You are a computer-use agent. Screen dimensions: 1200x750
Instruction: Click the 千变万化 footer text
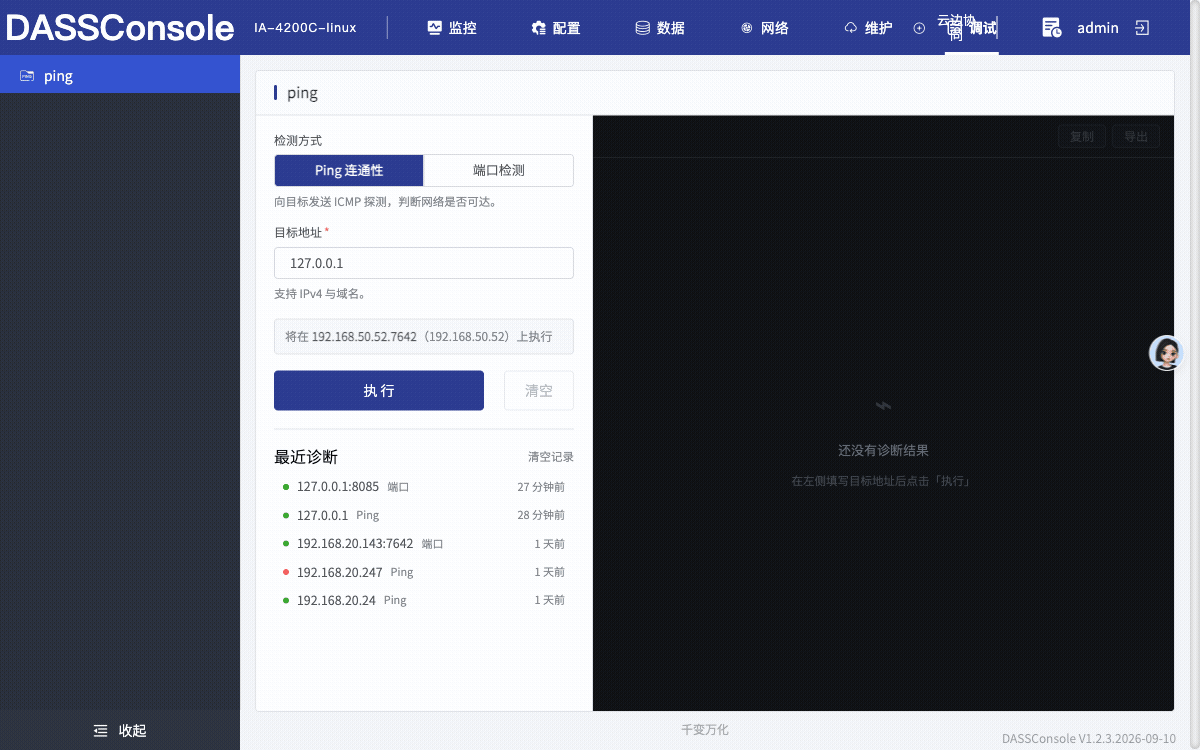coord(705,730)
